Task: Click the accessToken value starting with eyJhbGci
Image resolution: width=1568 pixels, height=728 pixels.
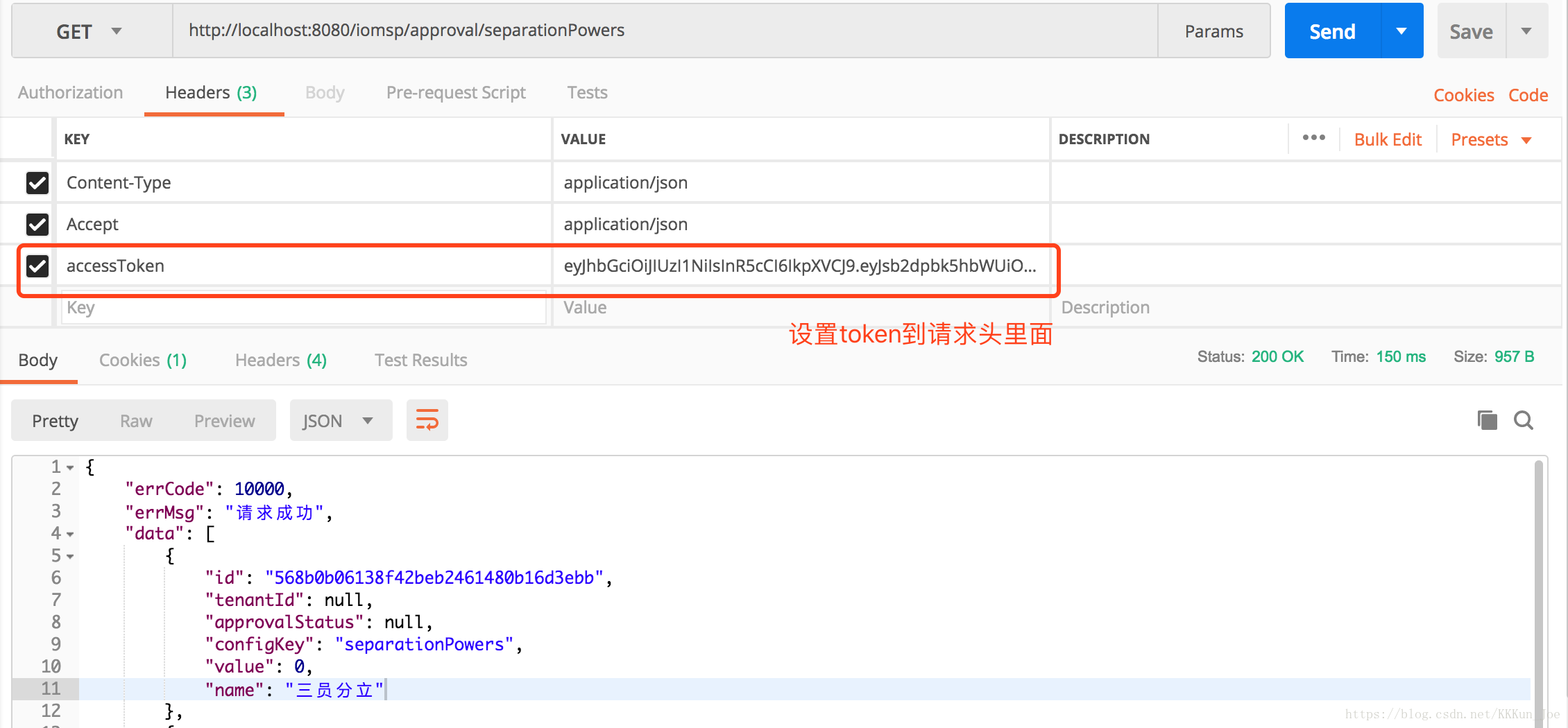Action: [800, 266]
